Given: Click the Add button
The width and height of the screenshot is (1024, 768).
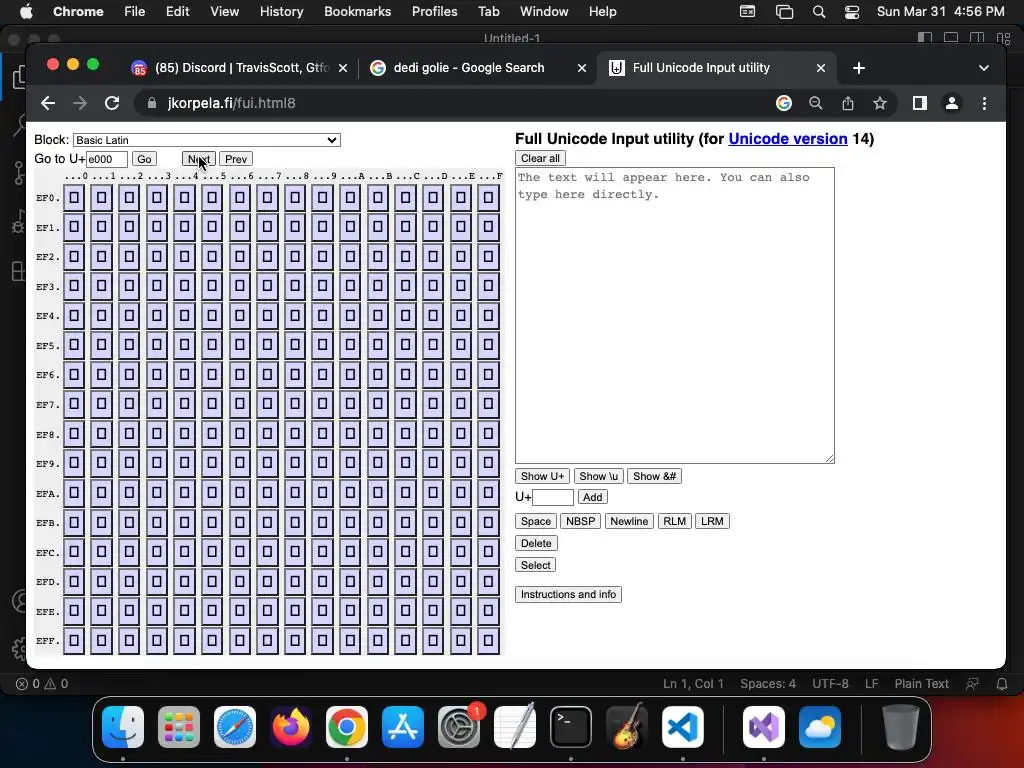Looking at the screenshot, I should pos(592,497).
